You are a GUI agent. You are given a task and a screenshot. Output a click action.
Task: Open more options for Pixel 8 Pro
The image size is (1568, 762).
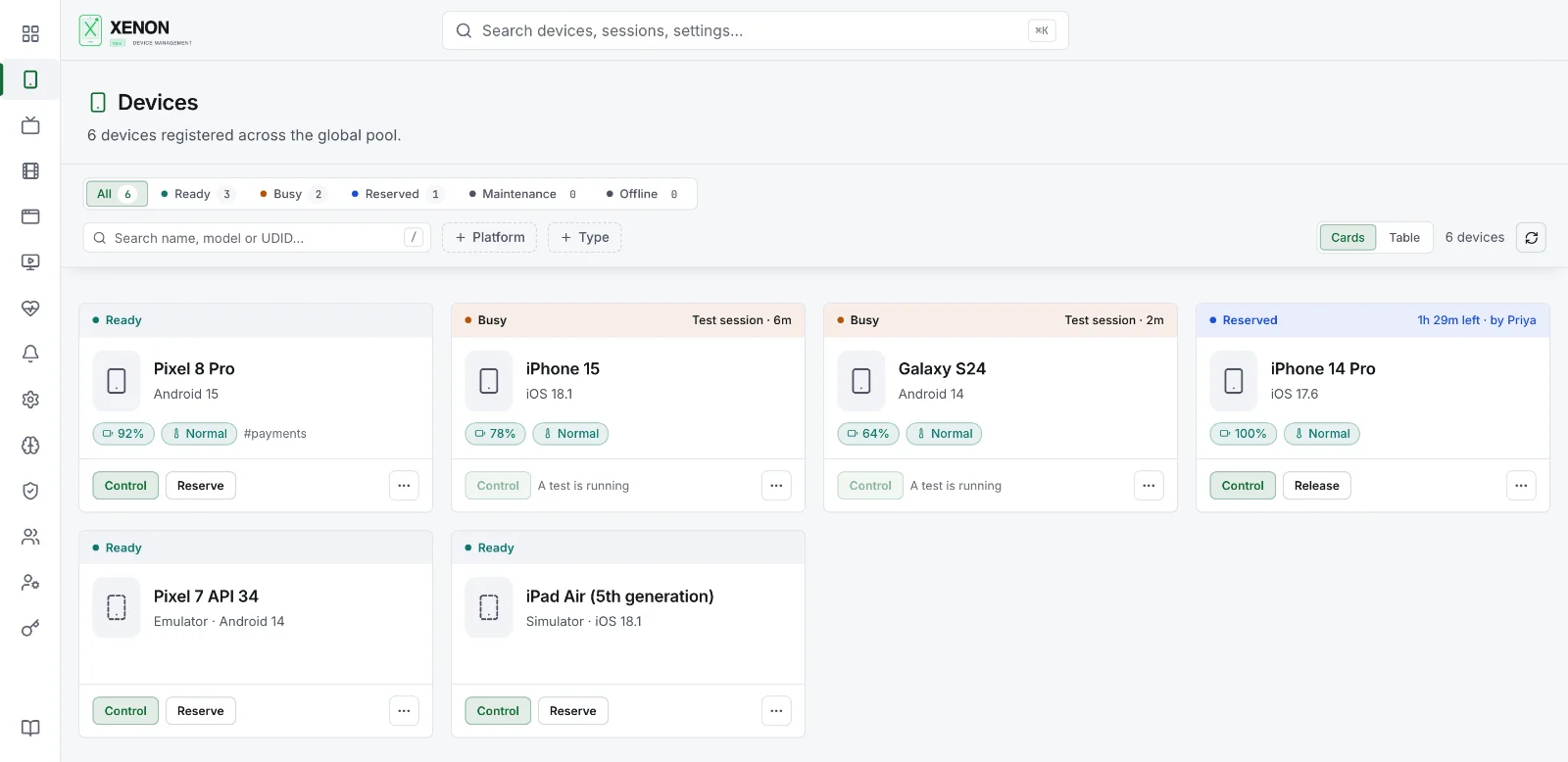click(404, 486)
